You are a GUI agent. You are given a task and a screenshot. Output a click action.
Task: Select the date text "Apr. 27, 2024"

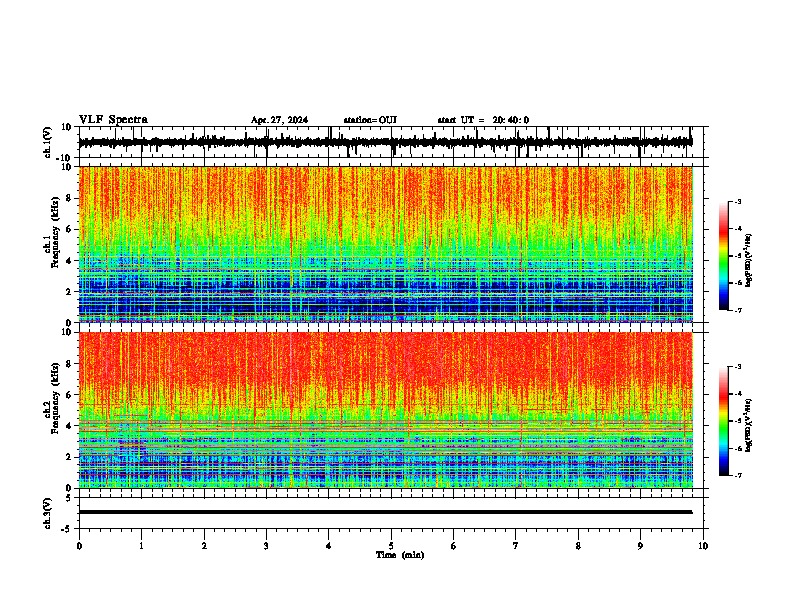pyautogui.click(x=279, y=120)
